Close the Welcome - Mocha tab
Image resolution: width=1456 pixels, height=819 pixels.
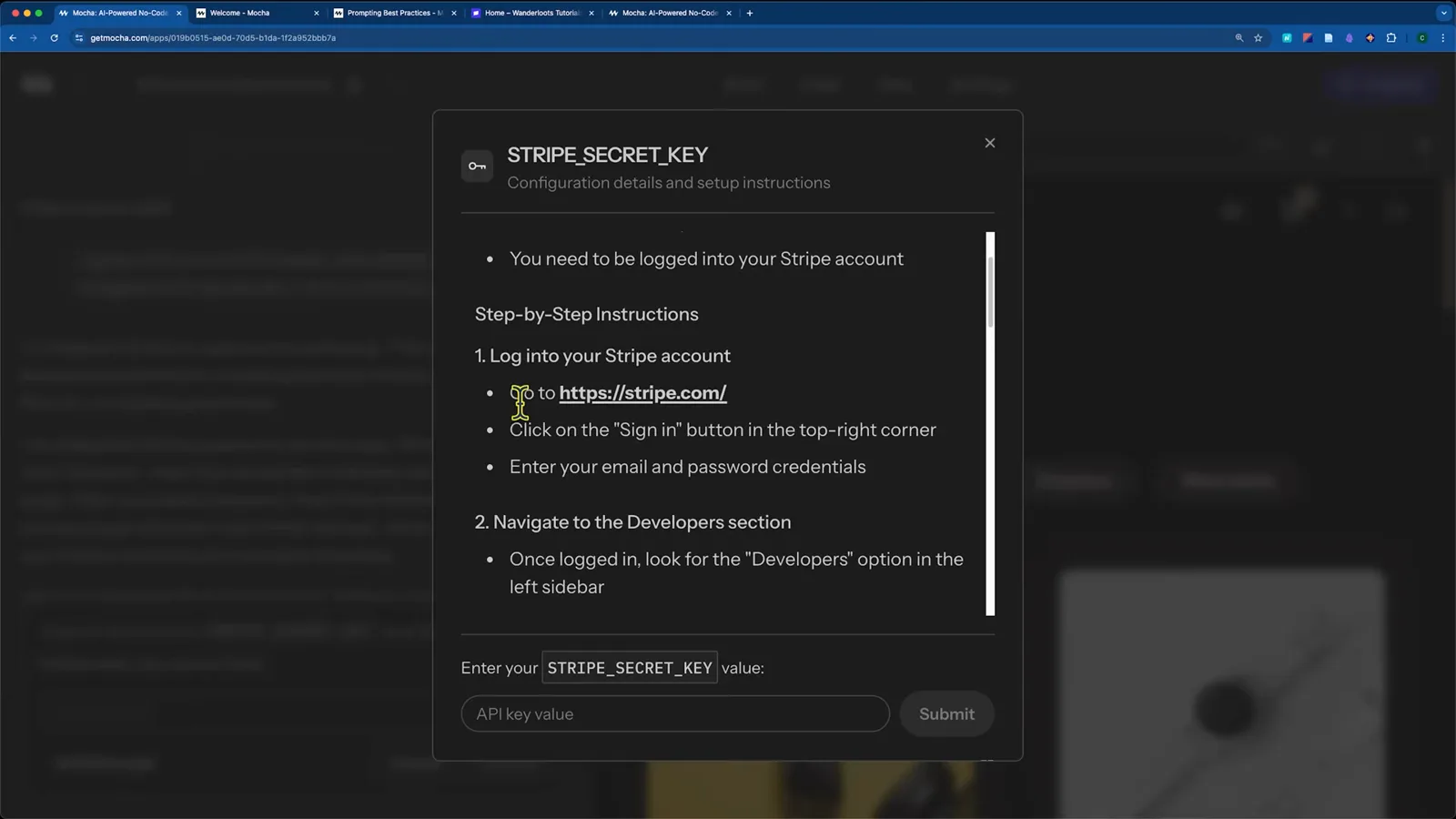point(317,13)
